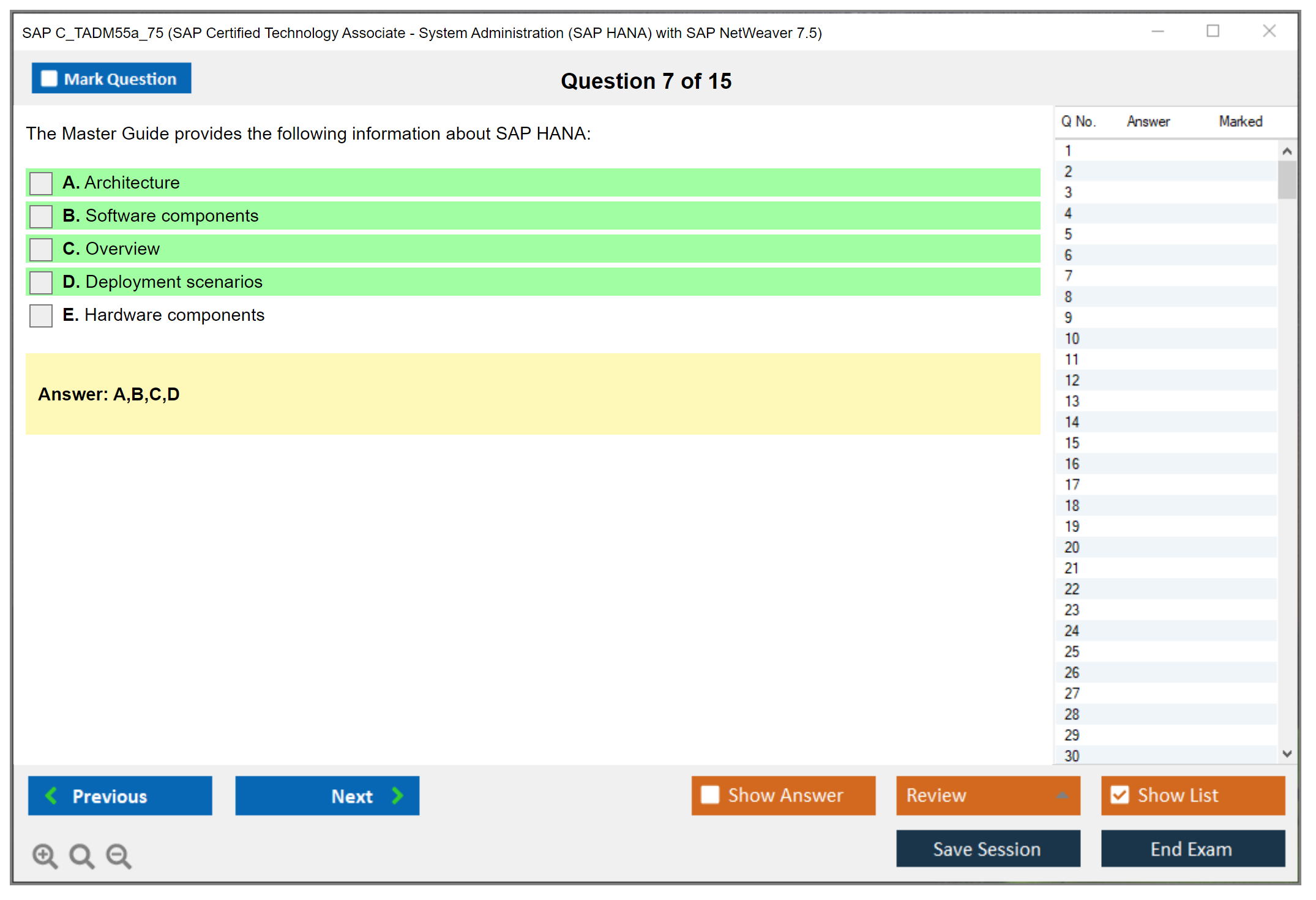
Task: Click the green left arrow on Previous
Action: click(51, 796)
